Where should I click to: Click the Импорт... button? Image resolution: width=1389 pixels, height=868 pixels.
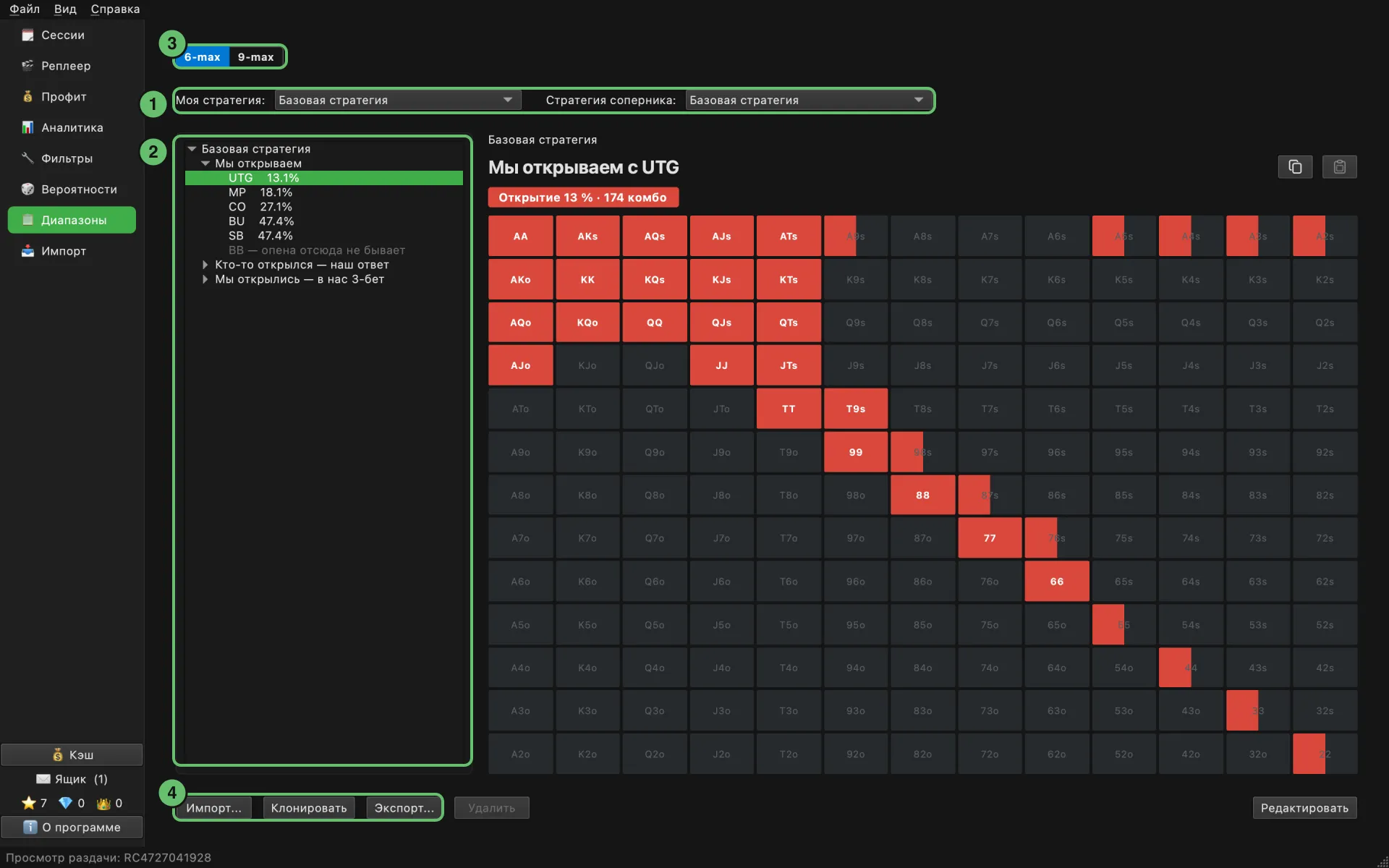pos(213,808)
